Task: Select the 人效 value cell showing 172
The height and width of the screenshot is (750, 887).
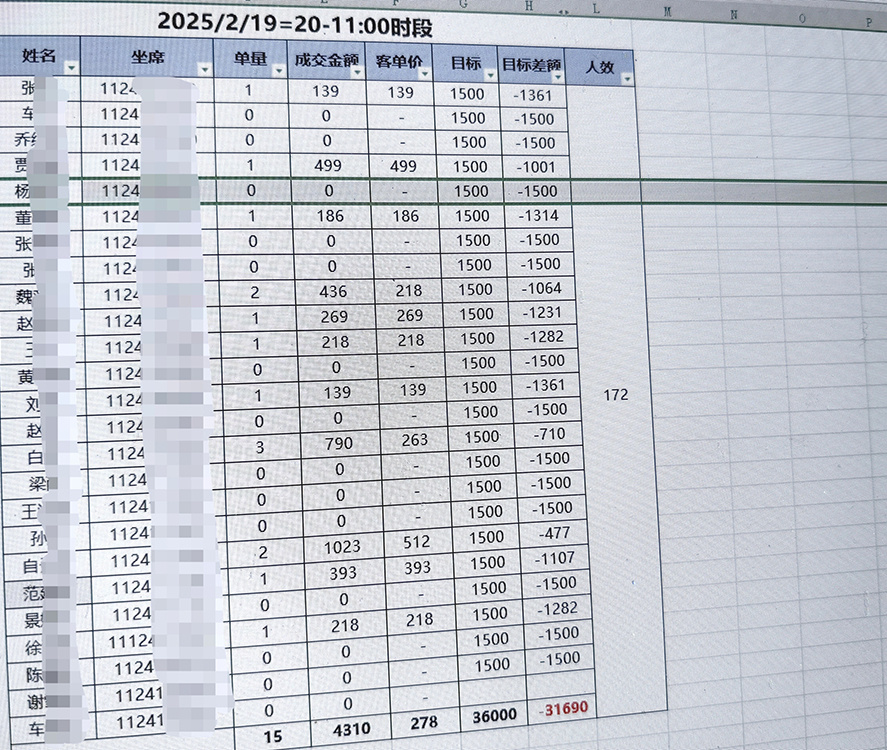Action: coord(617,394)
